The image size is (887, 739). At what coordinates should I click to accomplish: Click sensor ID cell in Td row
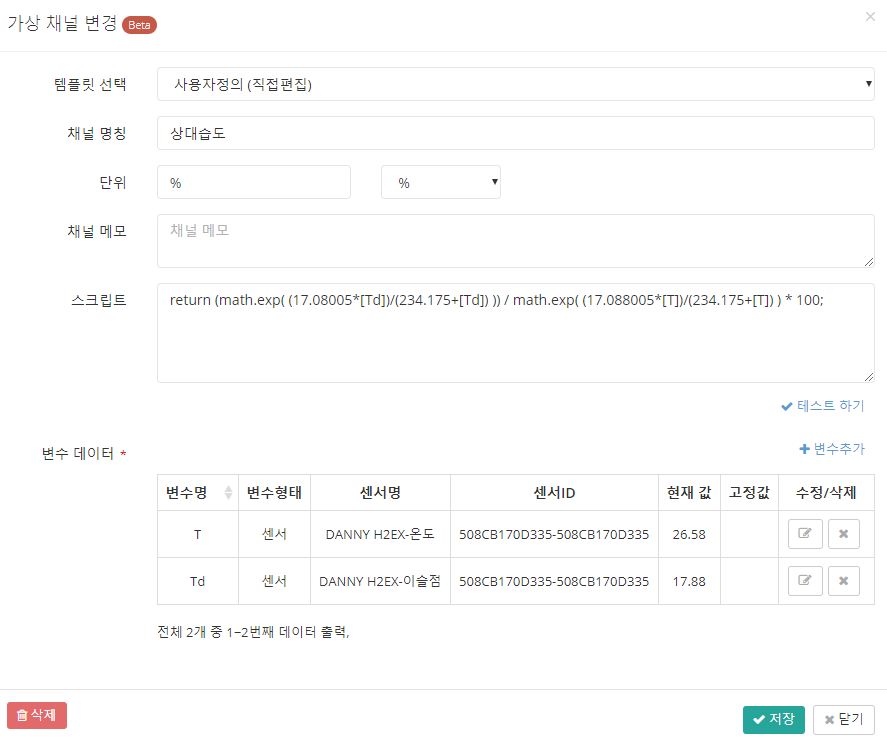coord(554,581)
